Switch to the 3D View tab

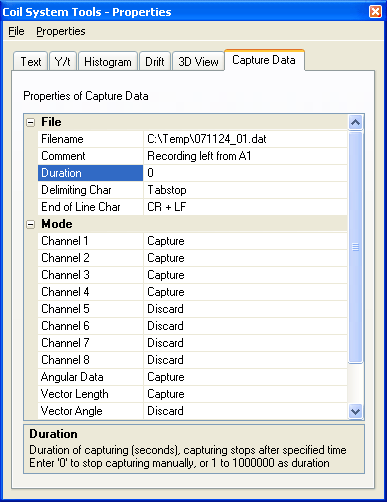tap(198, 62)
